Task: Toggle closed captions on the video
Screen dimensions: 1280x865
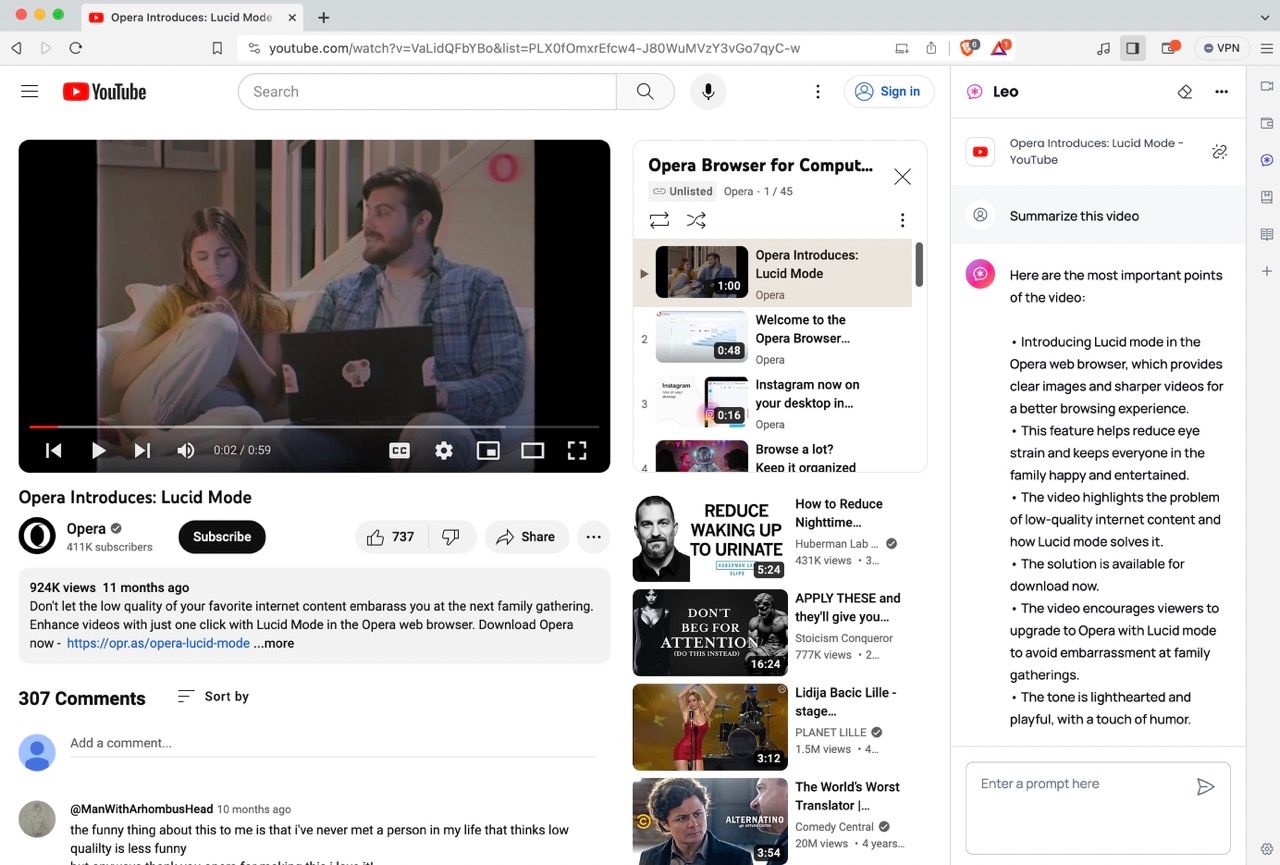Action: (399, 451)
